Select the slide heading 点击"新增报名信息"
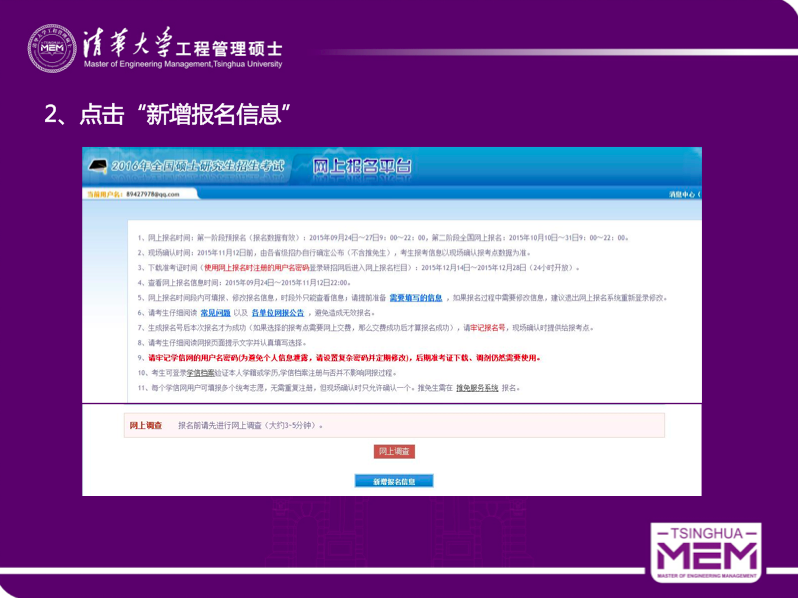The height and width of the screenshot is (598, 798). point(174,114)
